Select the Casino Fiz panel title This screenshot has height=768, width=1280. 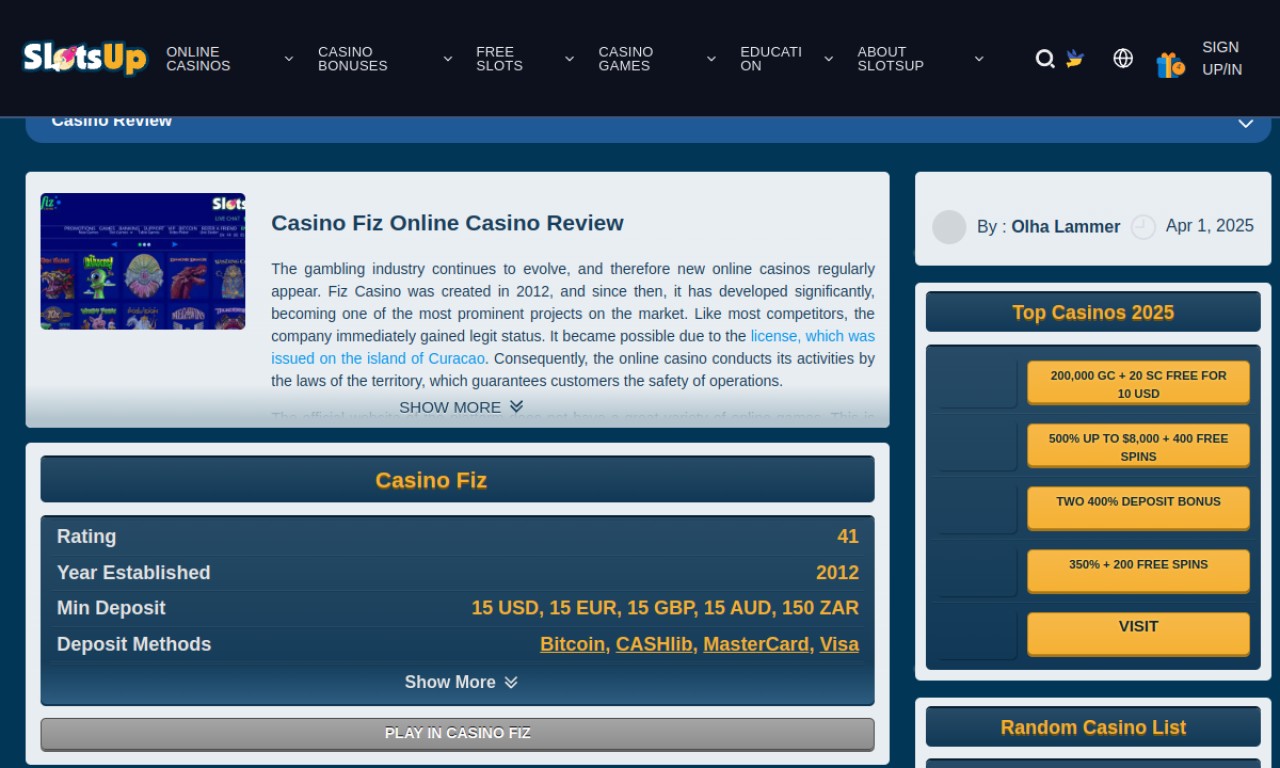pyautogui.click(x=431, y=480)
